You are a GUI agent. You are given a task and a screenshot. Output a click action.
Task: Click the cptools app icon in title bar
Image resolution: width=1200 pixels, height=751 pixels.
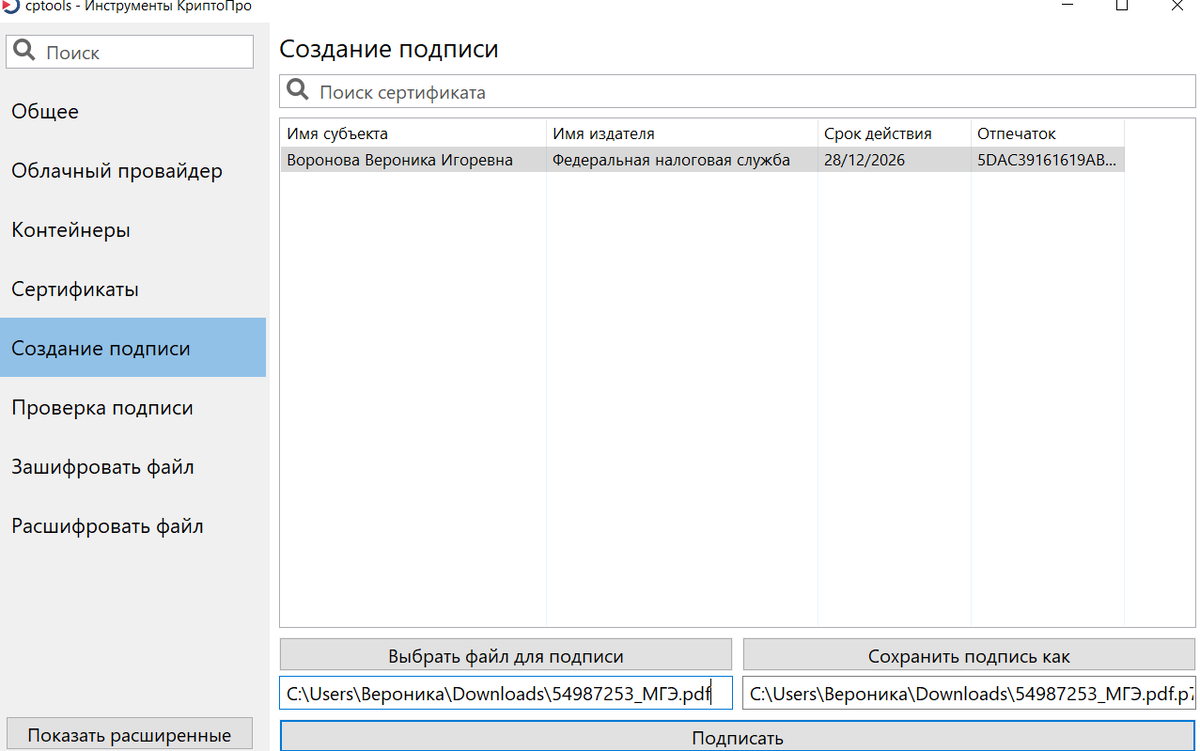tap(10, 5)
